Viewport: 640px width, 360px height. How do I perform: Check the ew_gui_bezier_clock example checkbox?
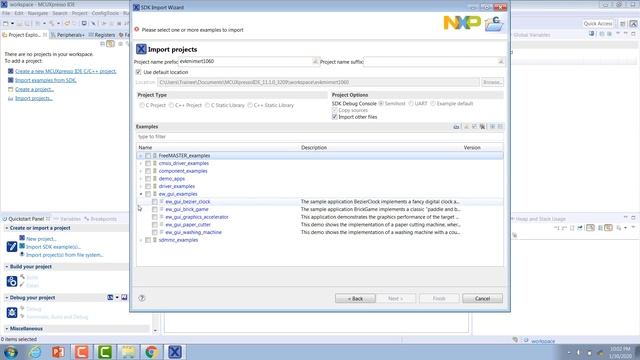155,202
